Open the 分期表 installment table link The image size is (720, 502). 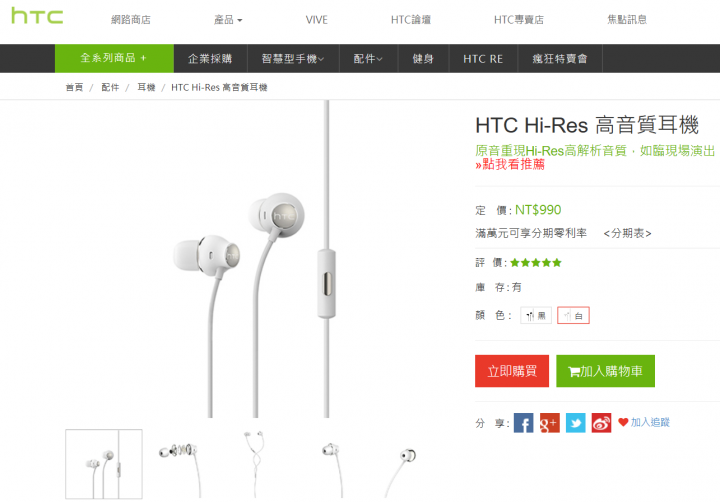(x=627, y=233)
